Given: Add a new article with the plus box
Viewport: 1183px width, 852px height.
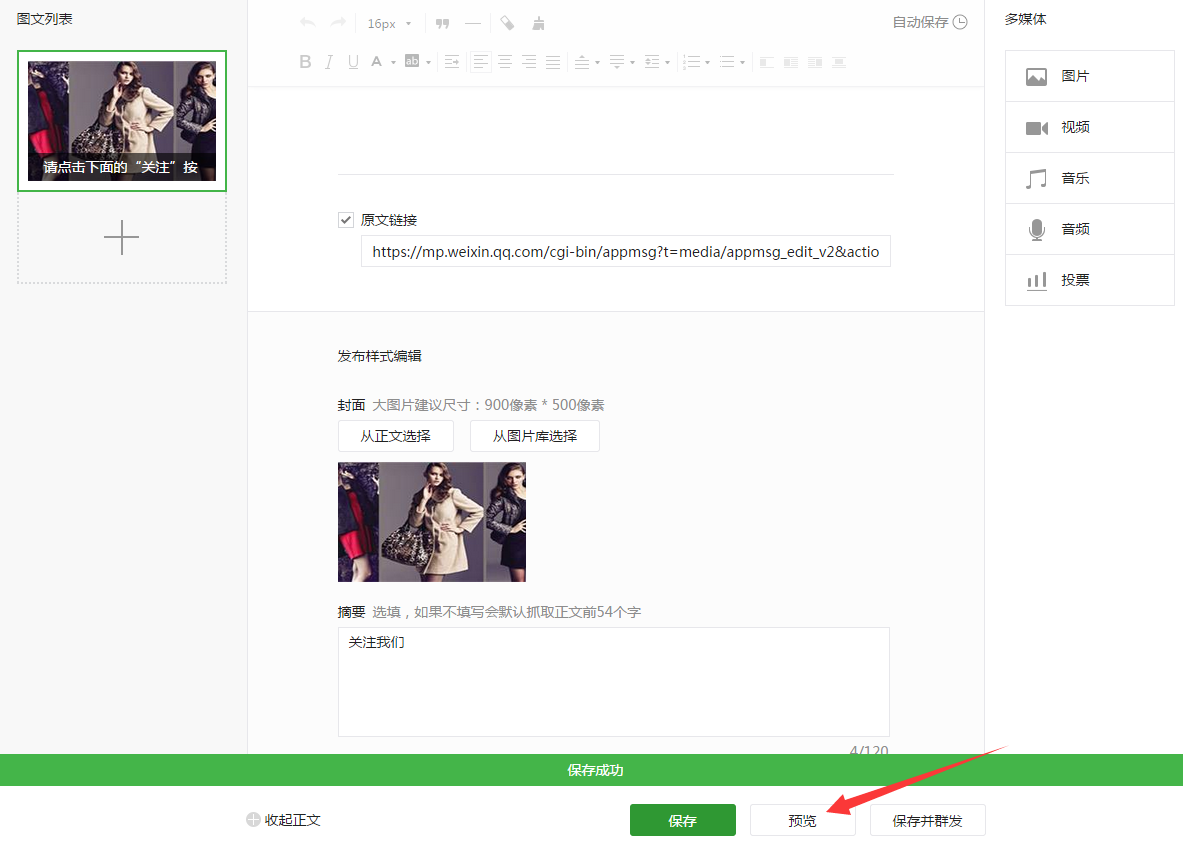Looking at the screenshot, I should click(x=122, y=238).
